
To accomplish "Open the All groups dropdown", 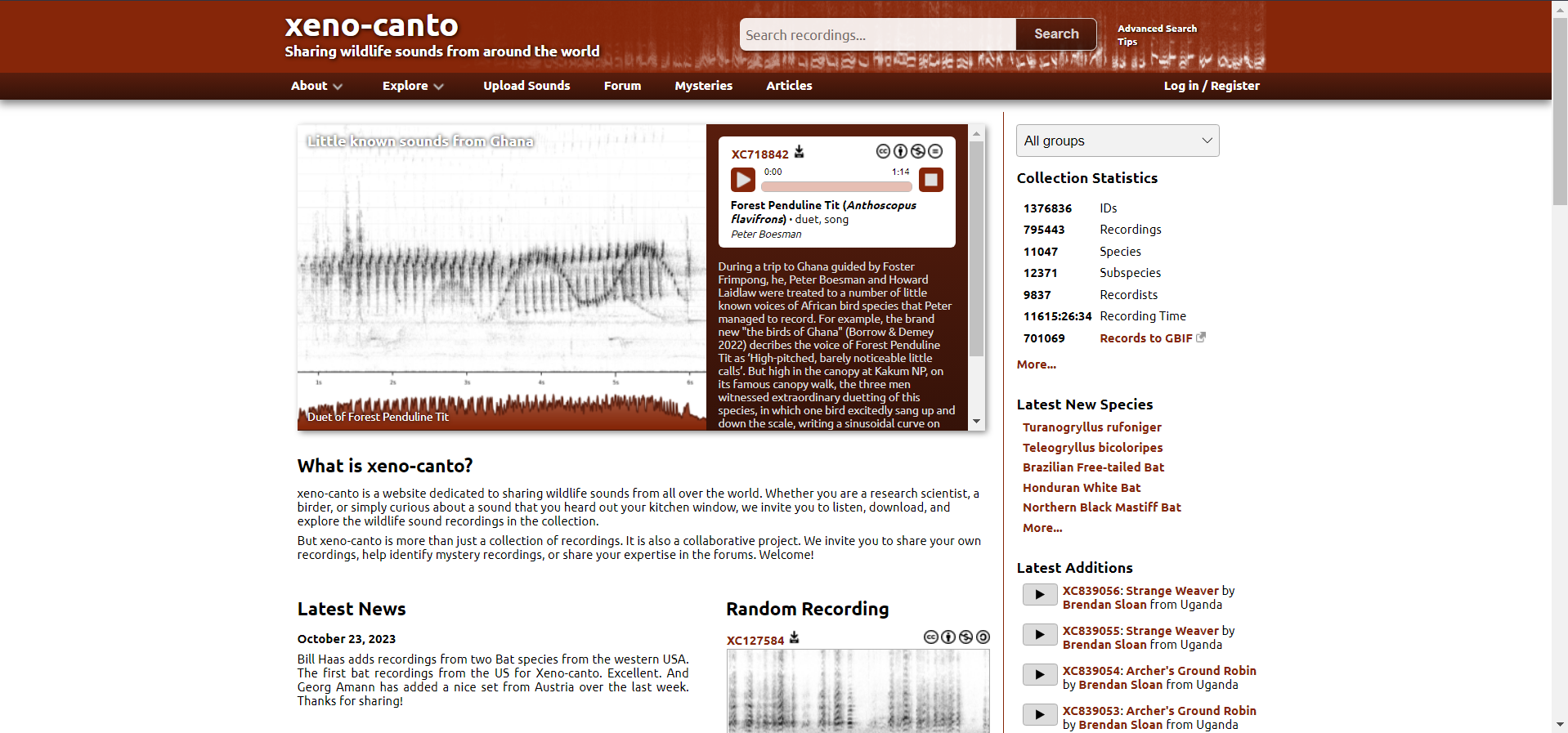I will point(1118,141).
